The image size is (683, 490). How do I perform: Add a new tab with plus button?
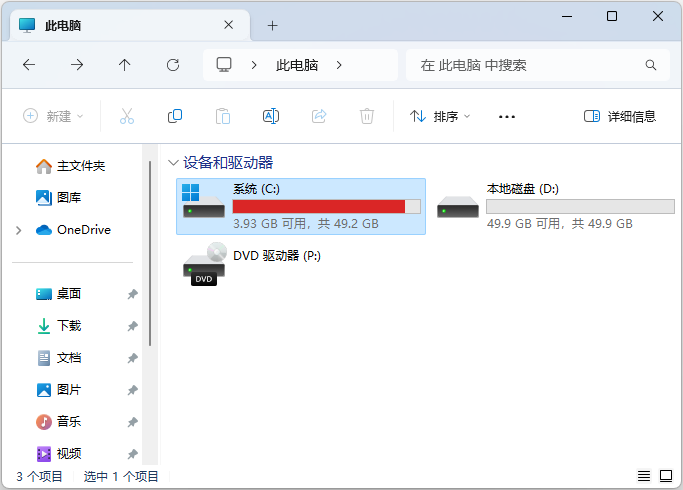coord(272,25)
